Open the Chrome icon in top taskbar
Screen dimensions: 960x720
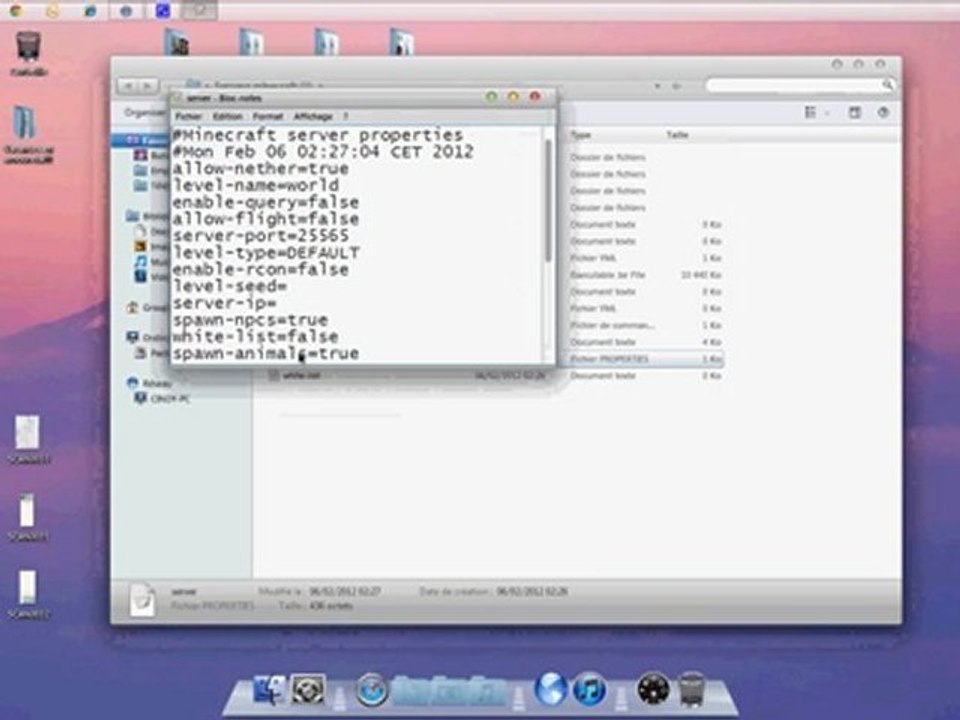click(x=16, y=10)
